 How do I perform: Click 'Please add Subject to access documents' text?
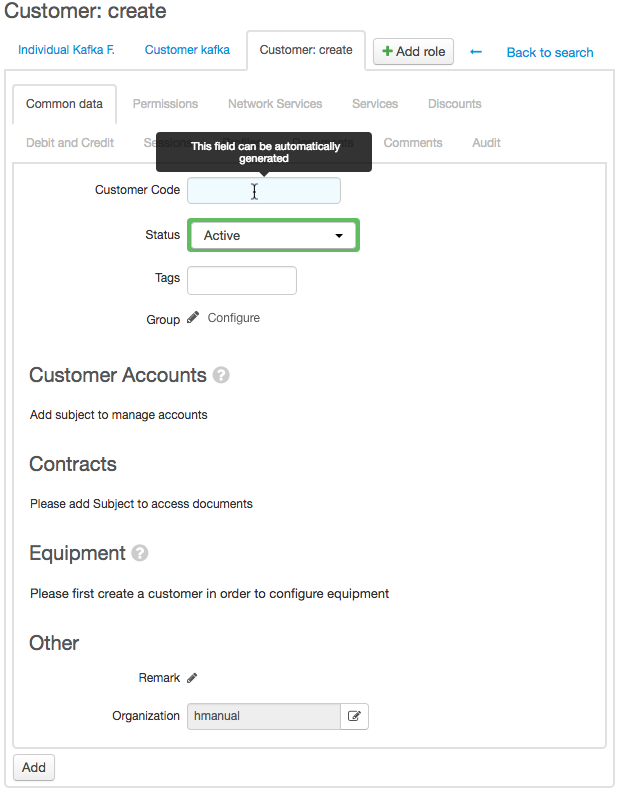pyautogui.click(x=141, y=504)
